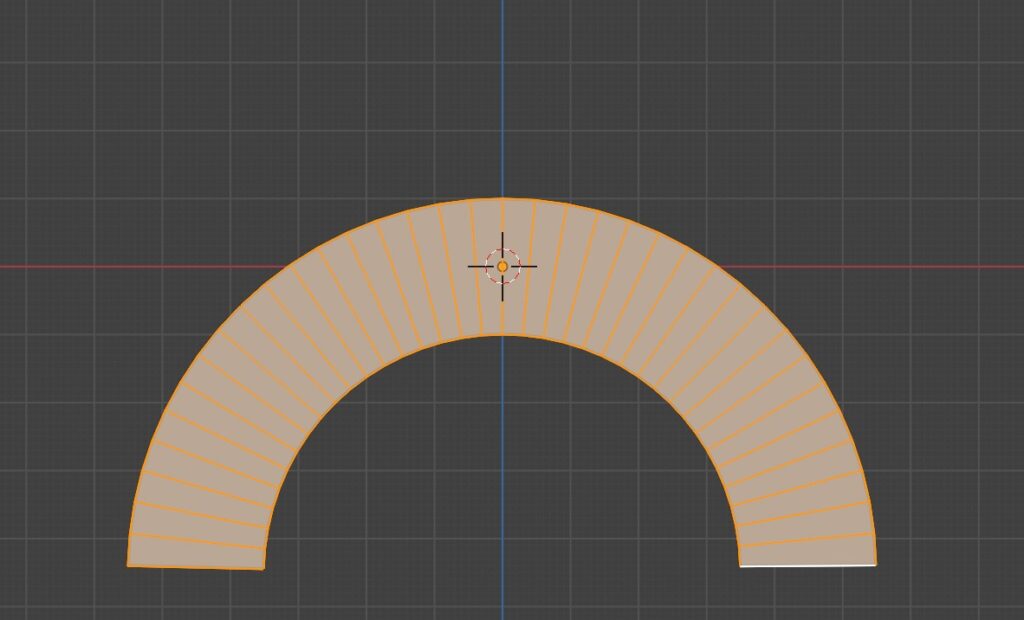1024x620 pixels.
Task: Select the lowest face on the arch's right leg
Action: point(808,555)
